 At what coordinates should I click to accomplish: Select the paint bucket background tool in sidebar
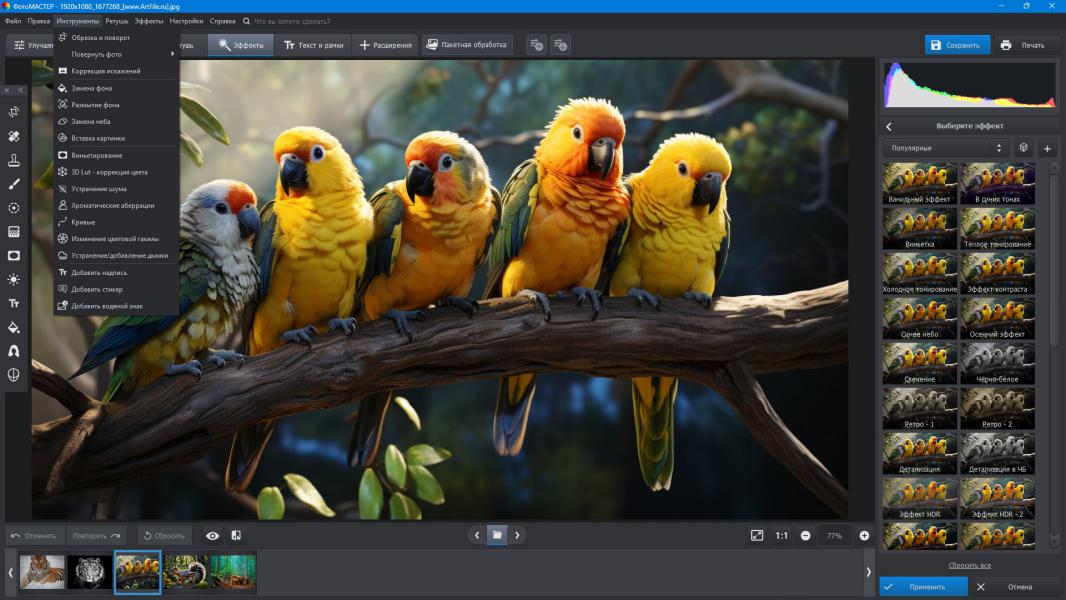(x=14, y=328)
